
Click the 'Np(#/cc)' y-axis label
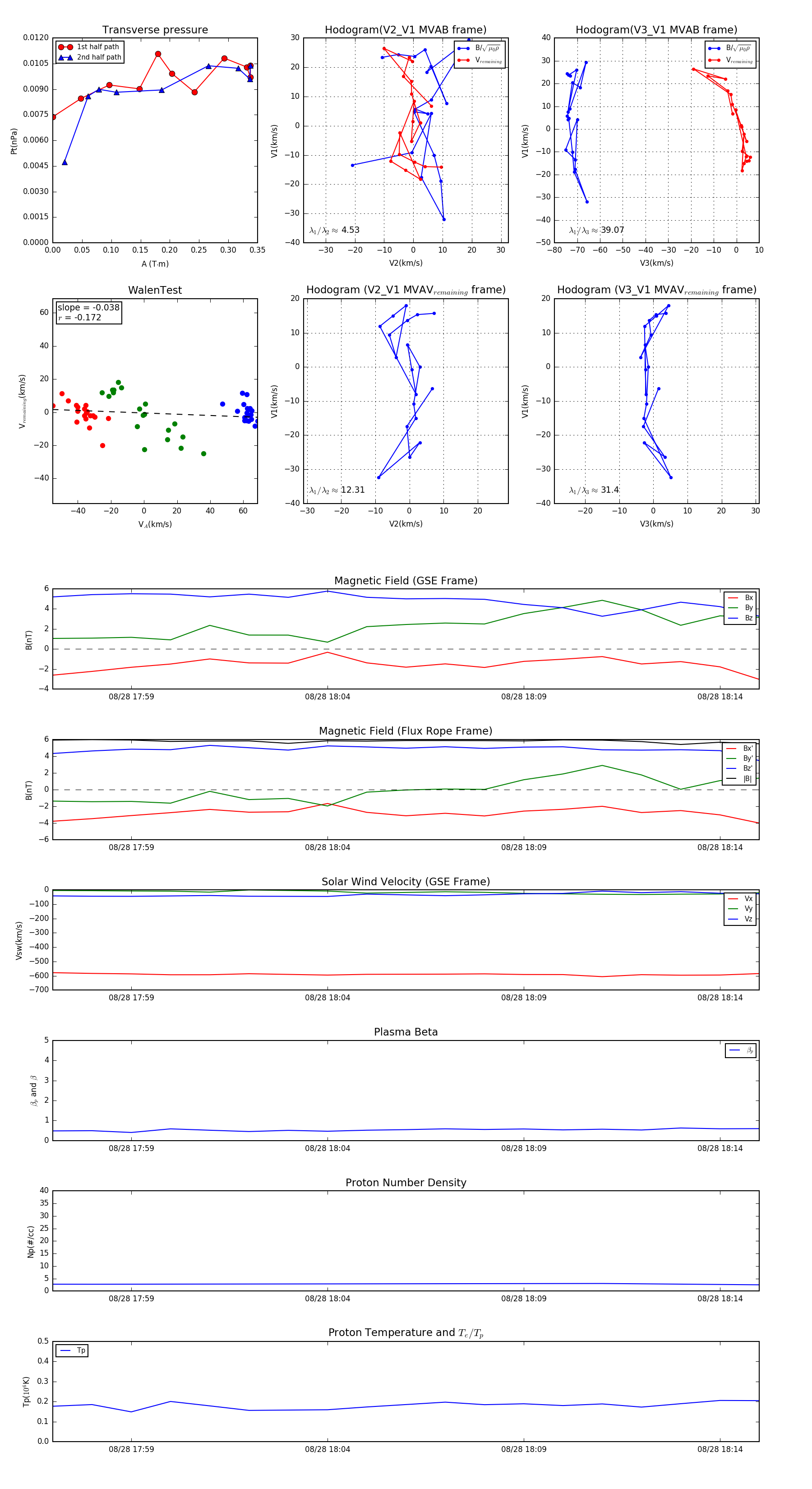tap(31, 1242)
